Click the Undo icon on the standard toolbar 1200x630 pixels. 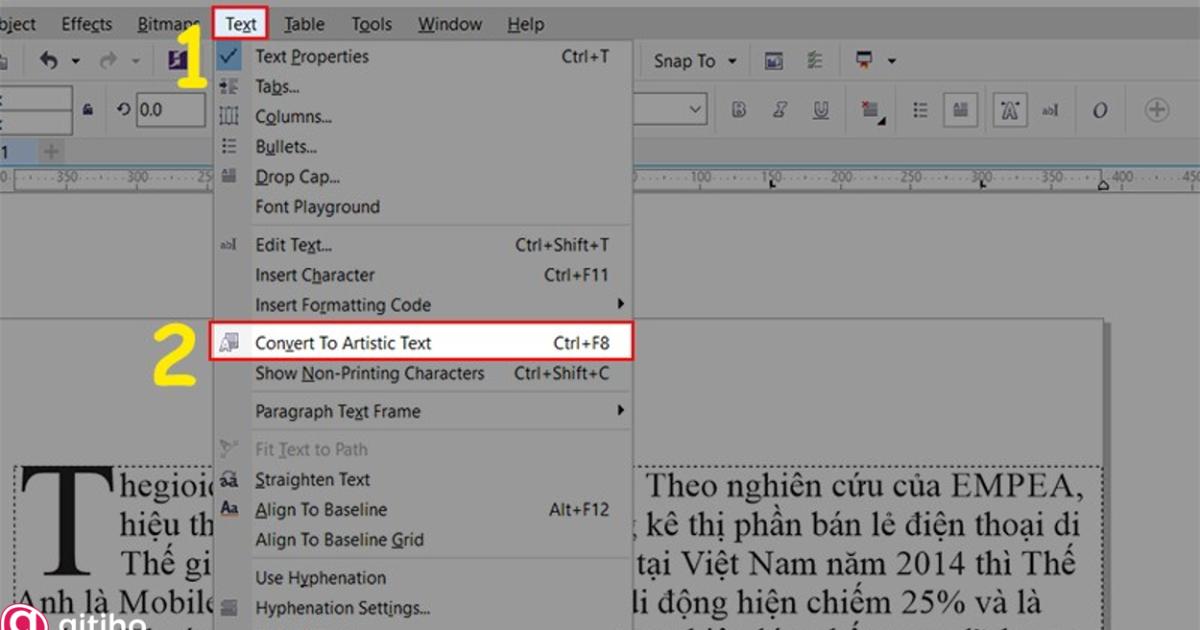49,60
